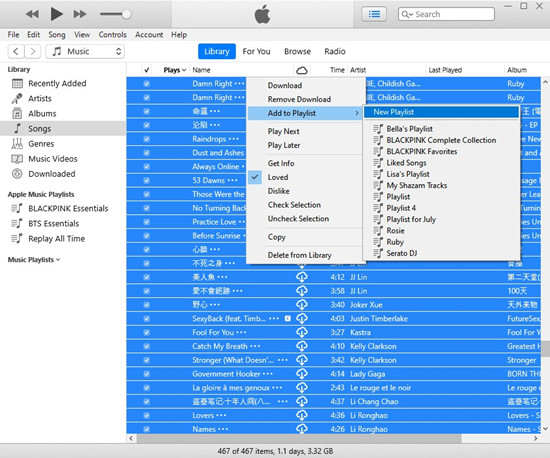This screenshot has width=550, height=458.
Task: Click the horizontal scrollbar
Action: click(x=299, y=438)
